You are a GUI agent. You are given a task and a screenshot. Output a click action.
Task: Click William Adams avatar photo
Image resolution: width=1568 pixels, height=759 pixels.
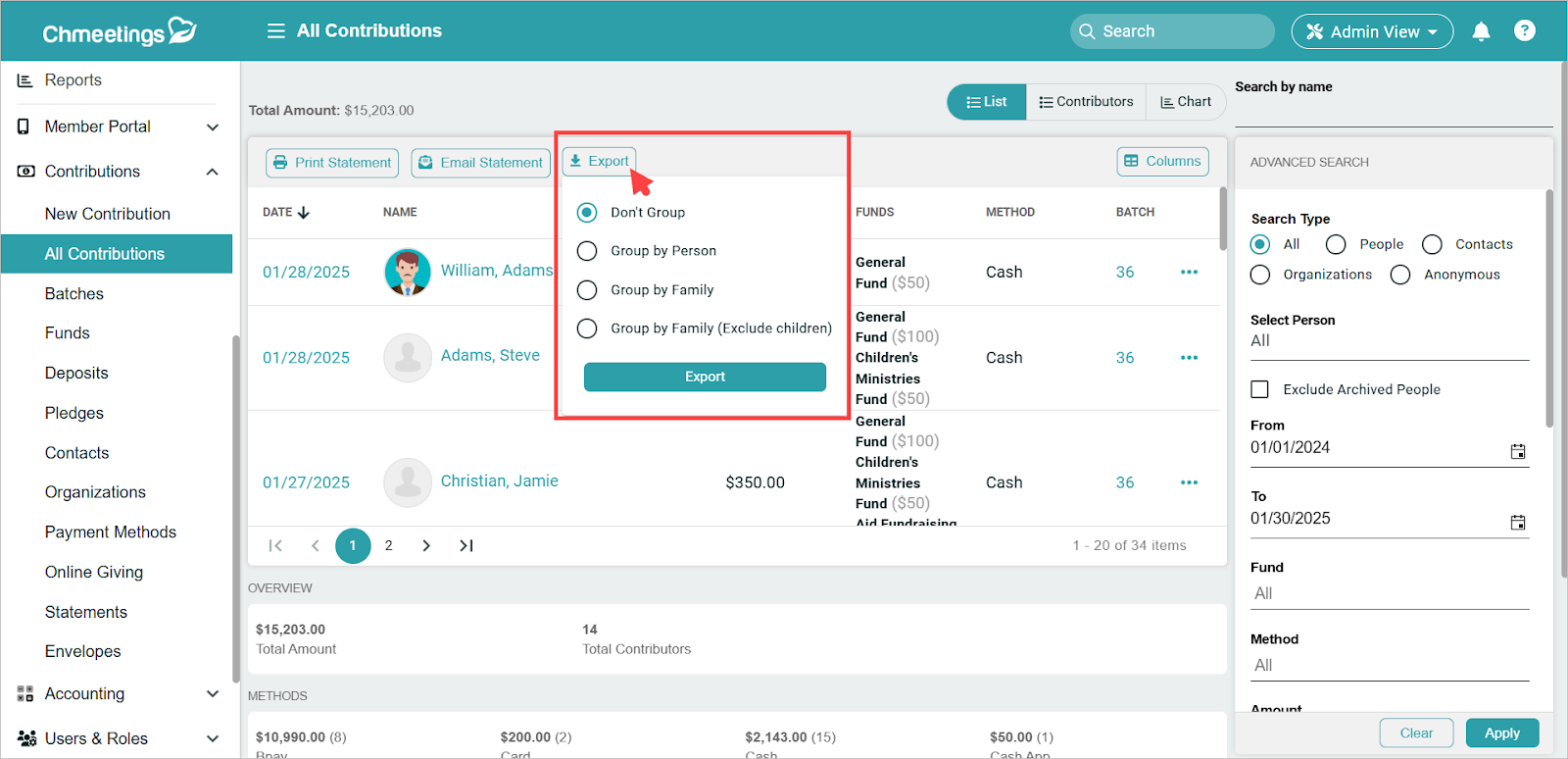pyautogui.click(x=408, y=272)
